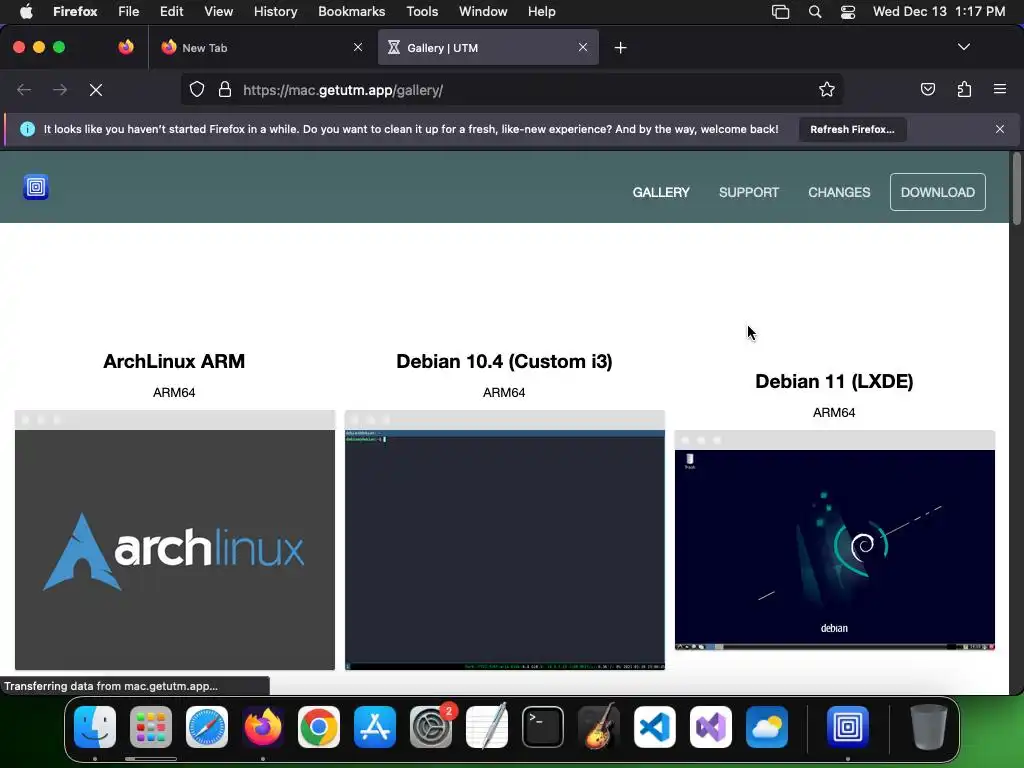Viewport: 1024px width, 768px height.
Task: Open the SUPPORT page link
Action: click(x=748, y=192)
